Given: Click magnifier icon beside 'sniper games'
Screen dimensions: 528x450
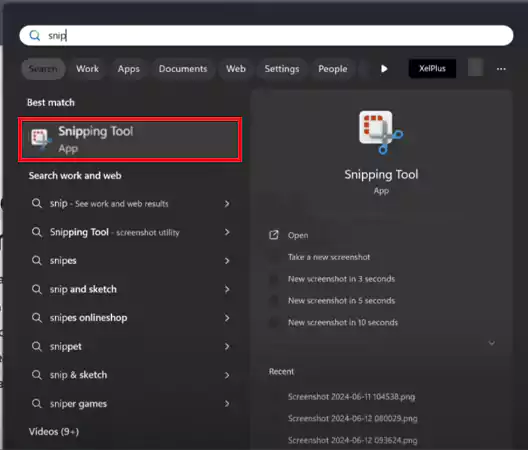Looking at the screenshot, I should tap(37, 404).
